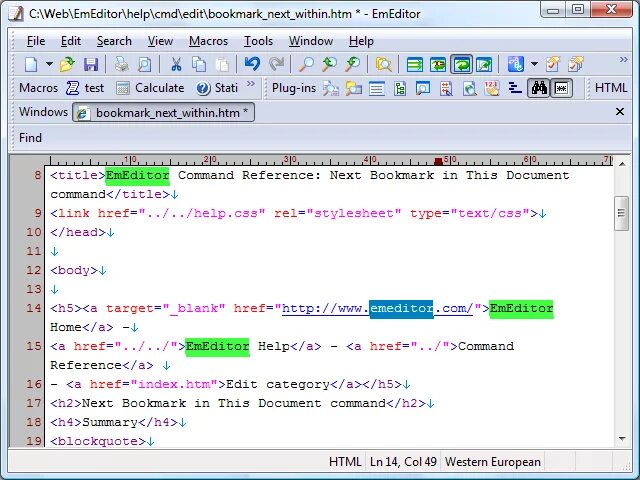Open Find in Files icon
Image resolution: width=640 pixels, height=480 pixels.
tap(383, 64)
